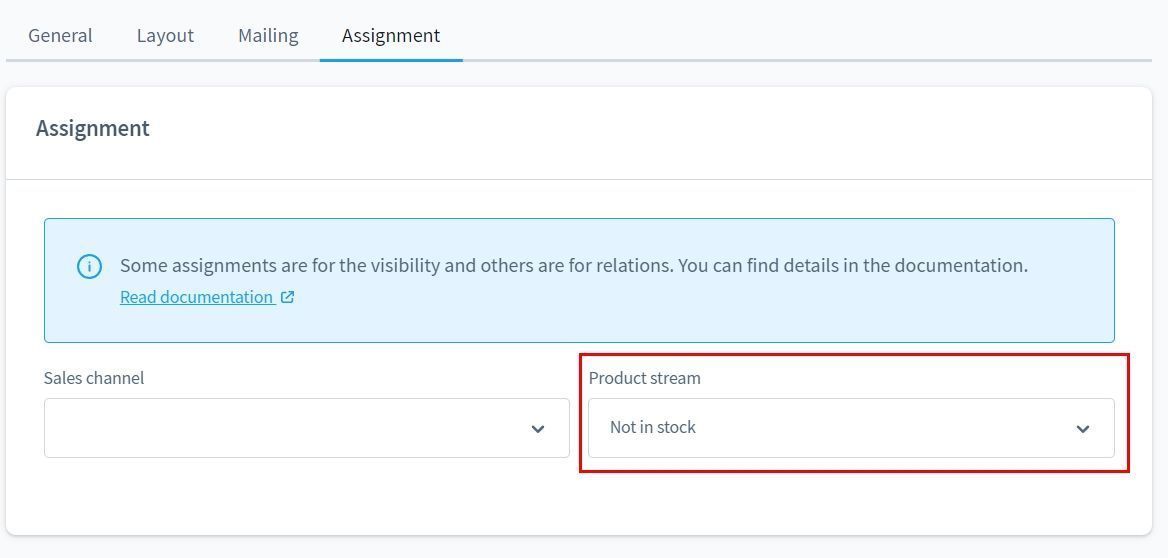1168x558 pixels.
Task: Switch to the General tab
Action: pos(60,35)
